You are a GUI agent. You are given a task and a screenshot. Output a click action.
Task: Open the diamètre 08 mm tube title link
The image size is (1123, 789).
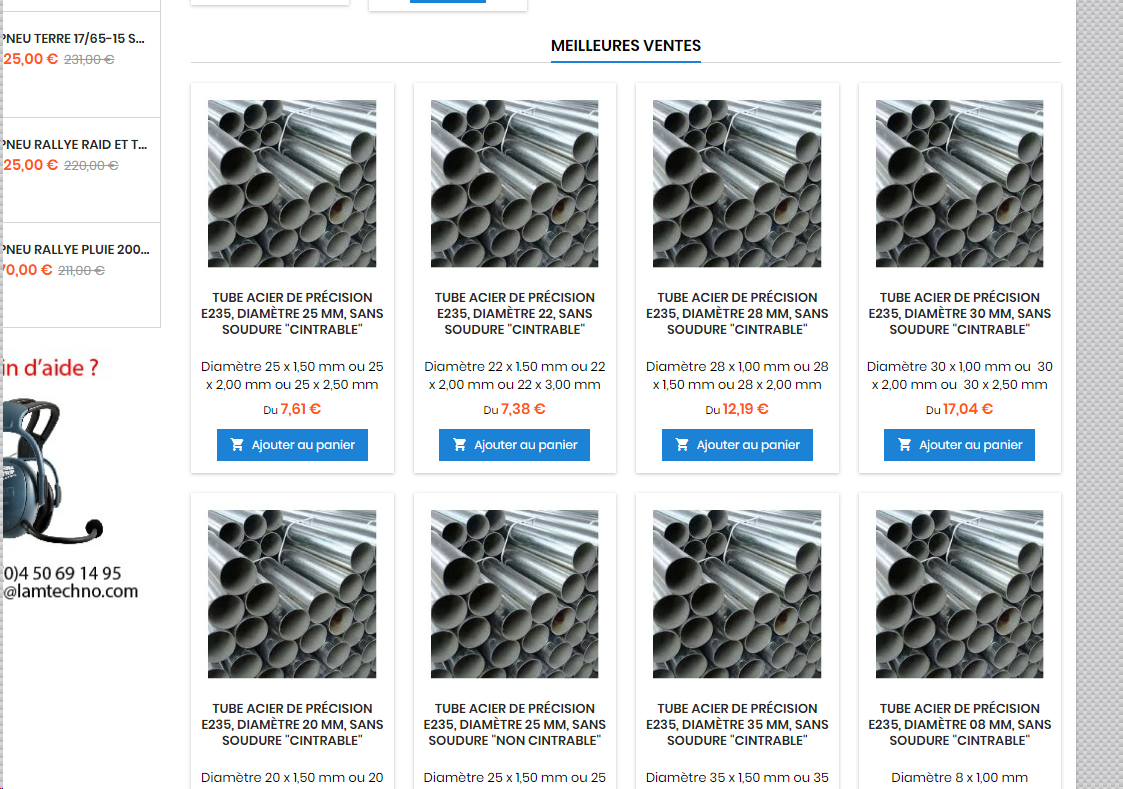(x=960, y=724)
